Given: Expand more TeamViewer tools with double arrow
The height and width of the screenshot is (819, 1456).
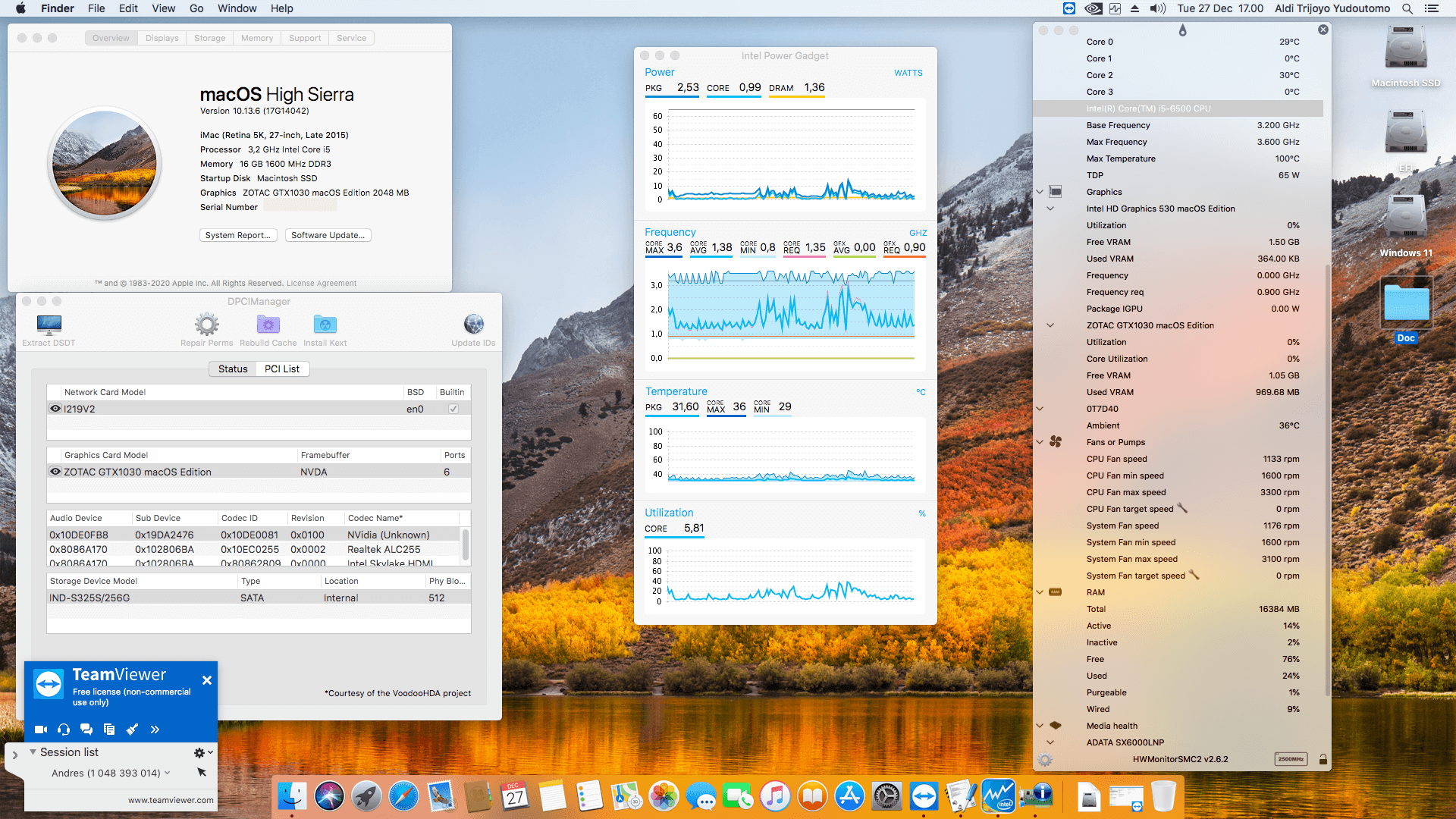Looking at the screenshot, I should pyautogui.click(x=155, y=730).
